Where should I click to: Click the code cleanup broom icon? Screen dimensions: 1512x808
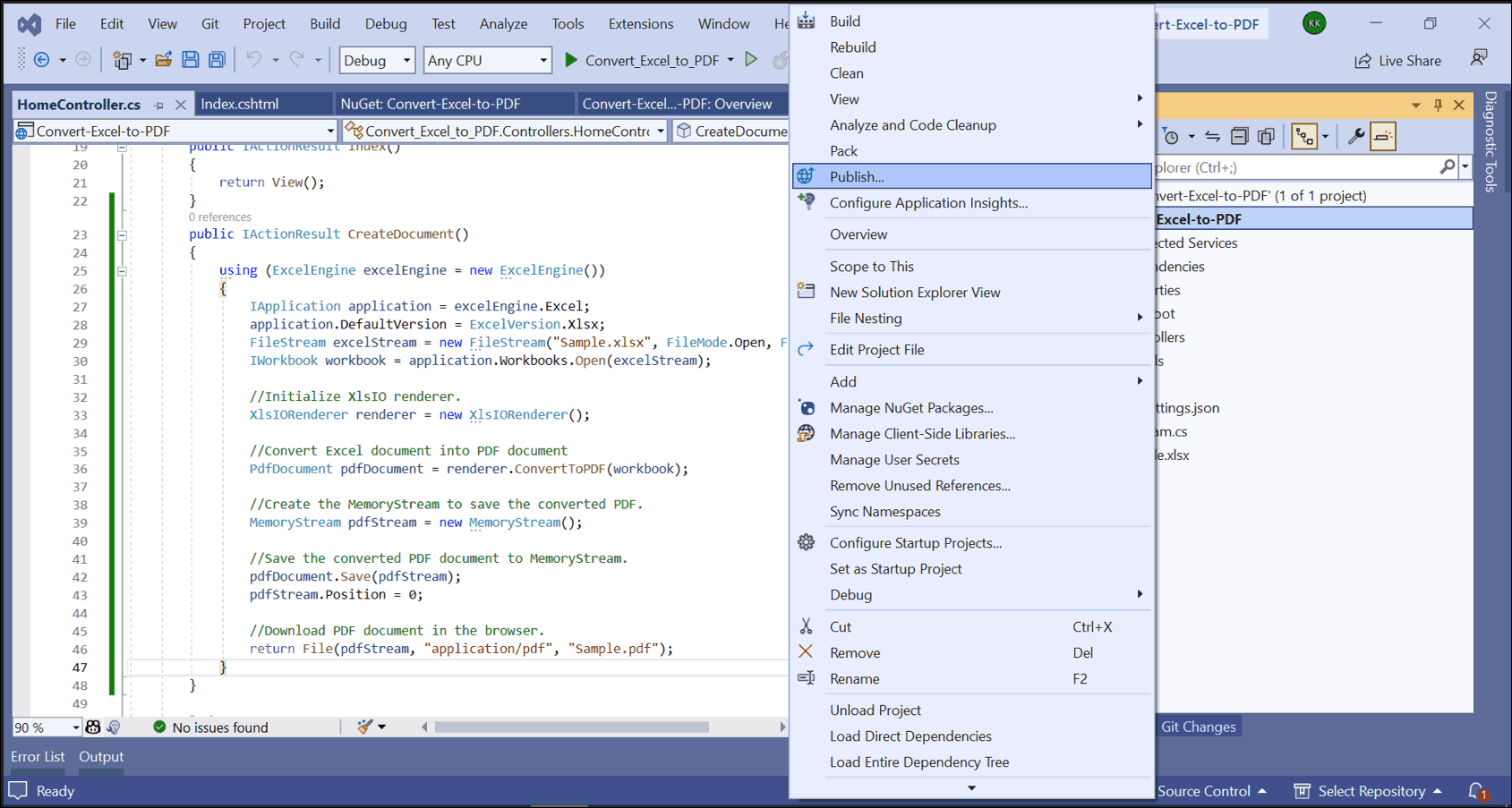[x=365, y=727]
